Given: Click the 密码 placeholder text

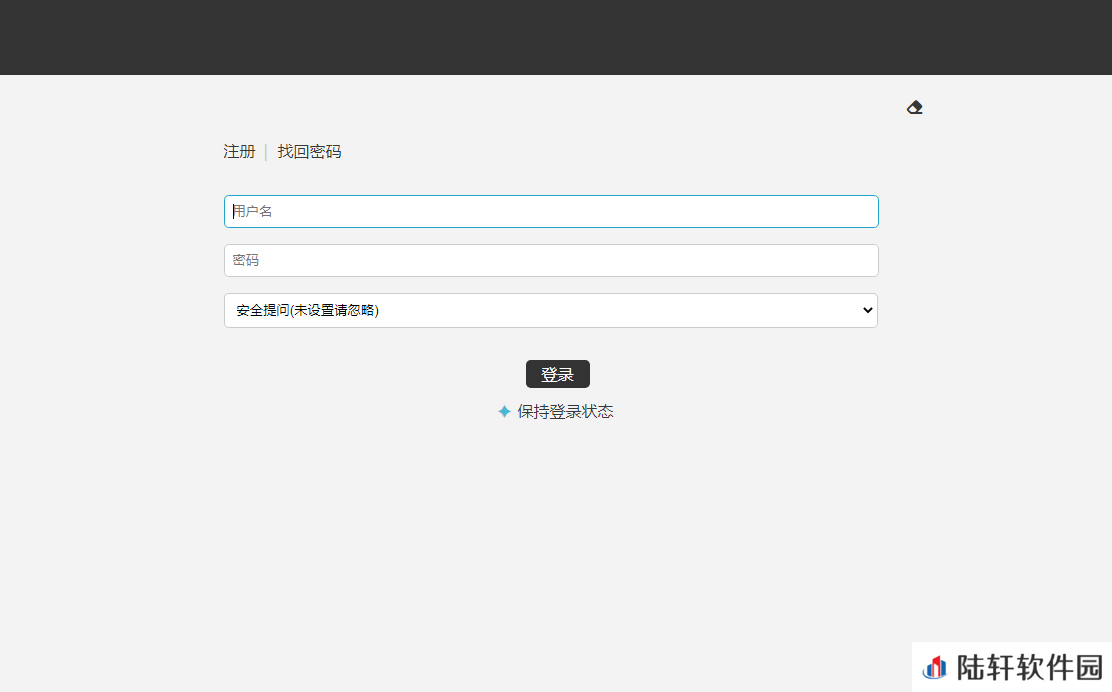Looking at the screenshot, I should [246, 261].
